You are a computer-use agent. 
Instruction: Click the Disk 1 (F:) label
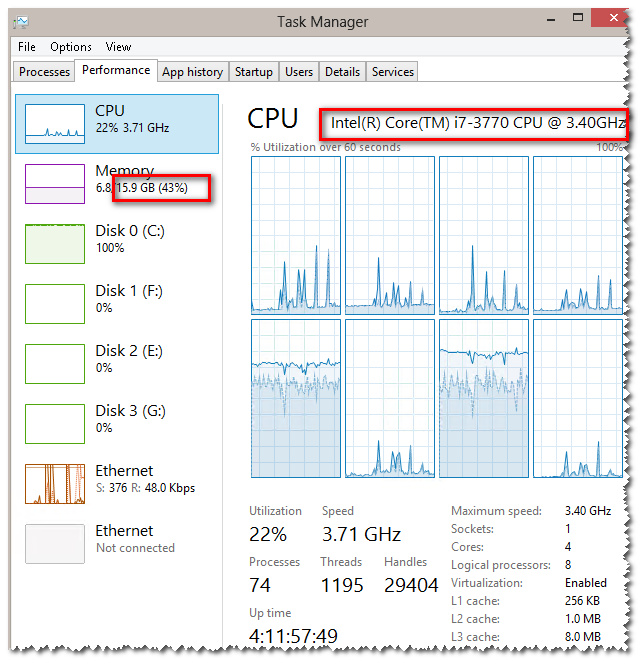(x=129, y=291)
